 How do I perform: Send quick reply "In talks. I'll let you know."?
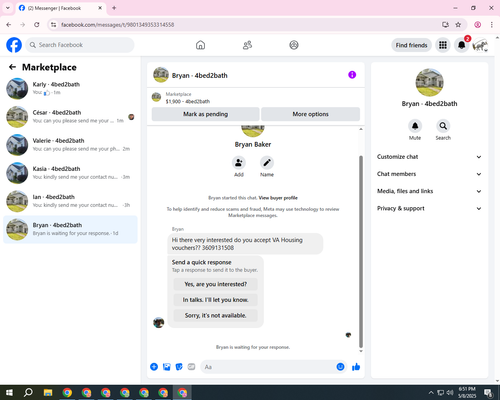click(215, 300)
